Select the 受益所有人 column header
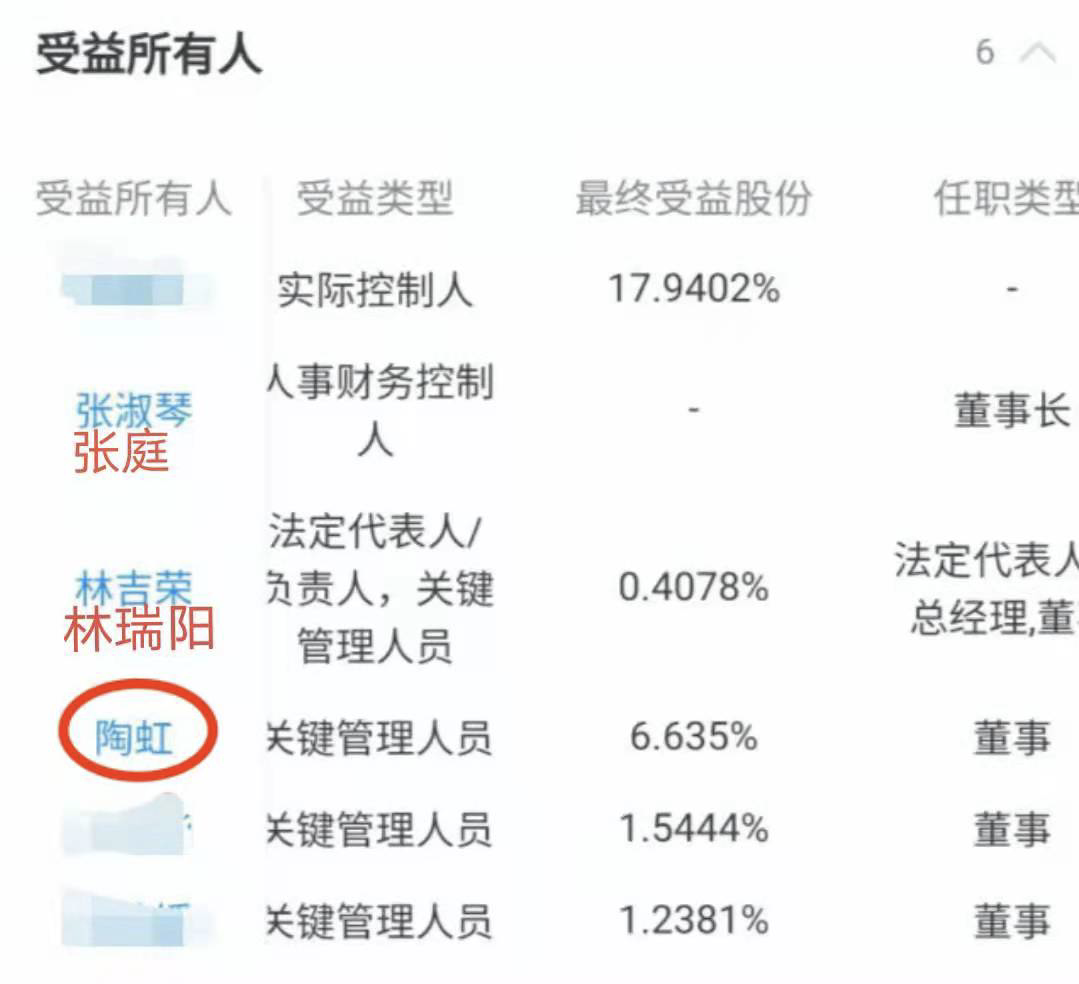Image resolution: width=1079 pixels, height=984 pixels. pos(133,198)
